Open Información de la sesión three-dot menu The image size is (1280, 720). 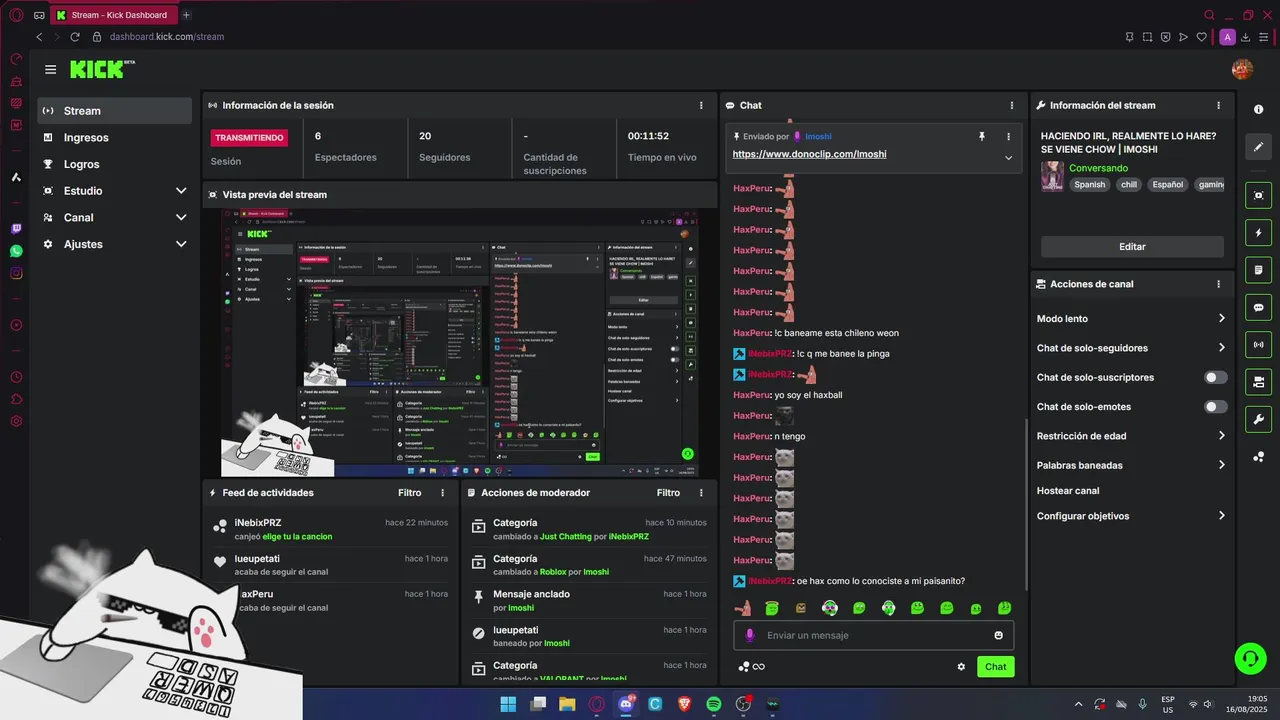pyautogui.click(x=701, y=105)
